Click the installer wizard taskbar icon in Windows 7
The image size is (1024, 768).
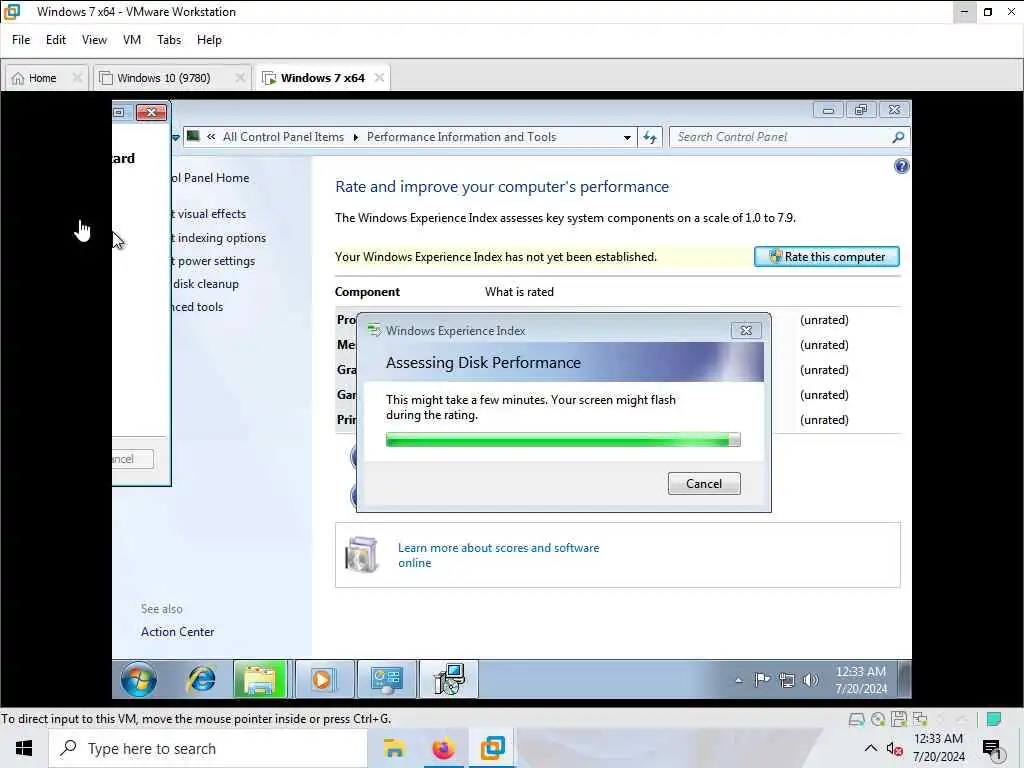tap(449, 679)
